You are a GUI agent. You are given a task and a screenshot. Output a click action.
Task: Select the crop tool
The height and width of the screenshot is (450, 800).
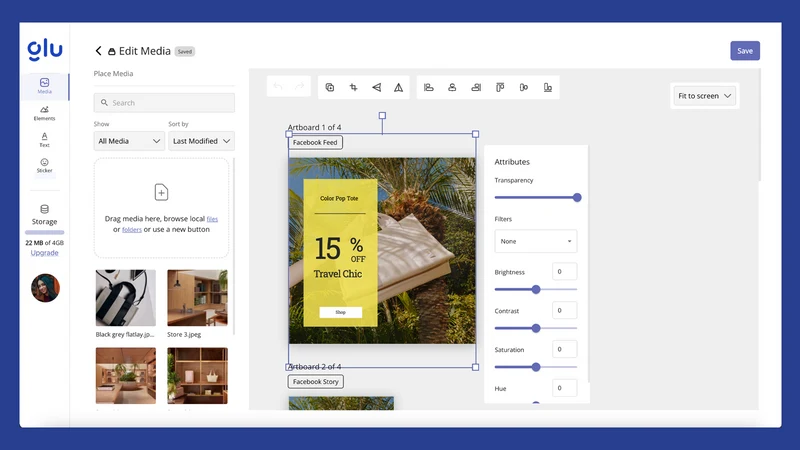click(353, 87)
